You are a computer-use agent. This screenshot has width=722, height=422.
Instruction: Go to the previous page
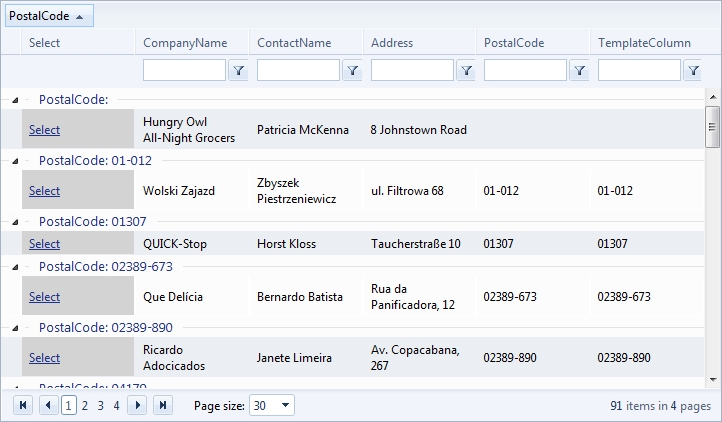click(47, 405)
